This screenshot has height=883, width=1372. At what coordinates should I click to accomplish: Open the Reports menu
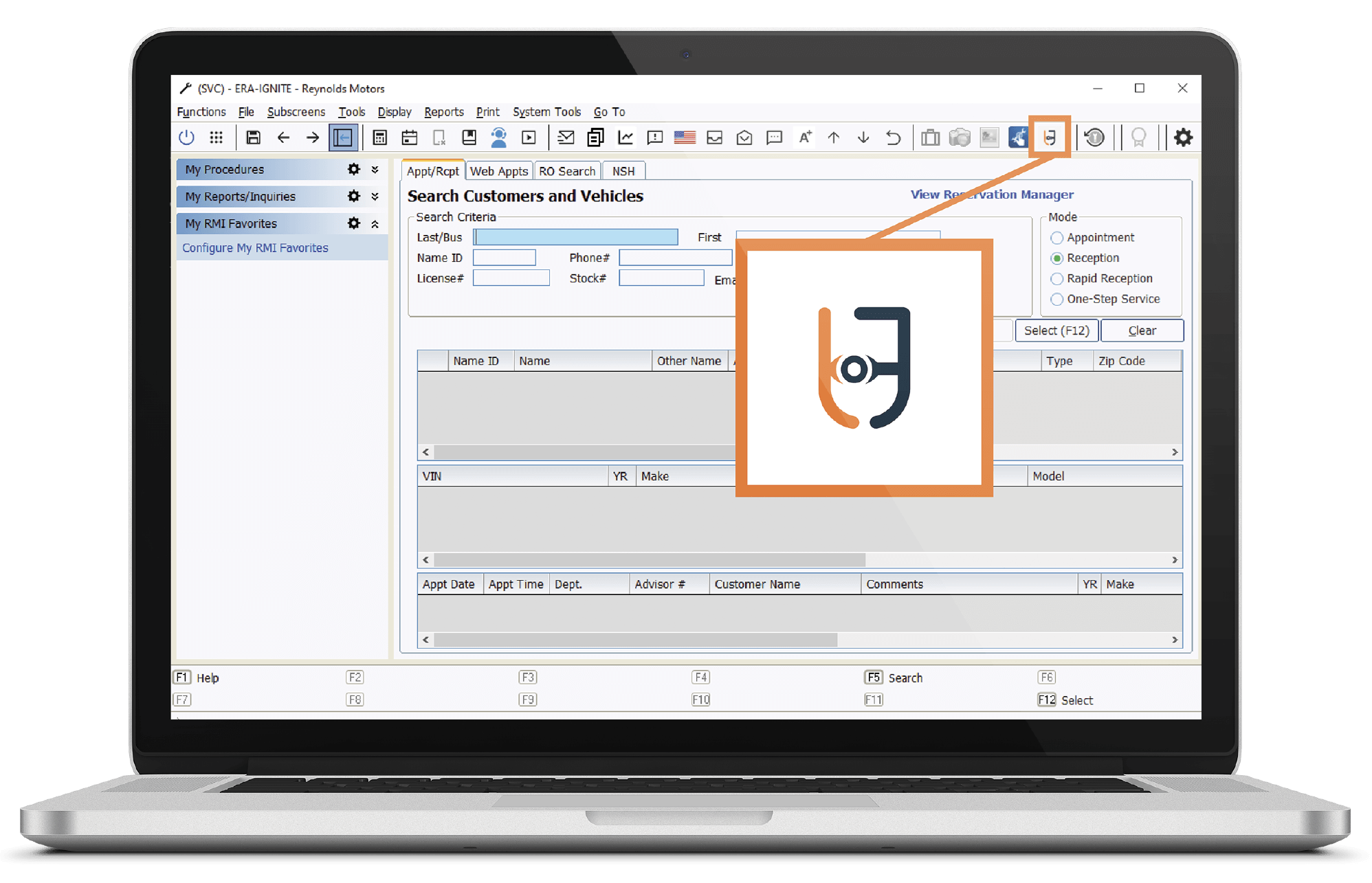[444, 111]
